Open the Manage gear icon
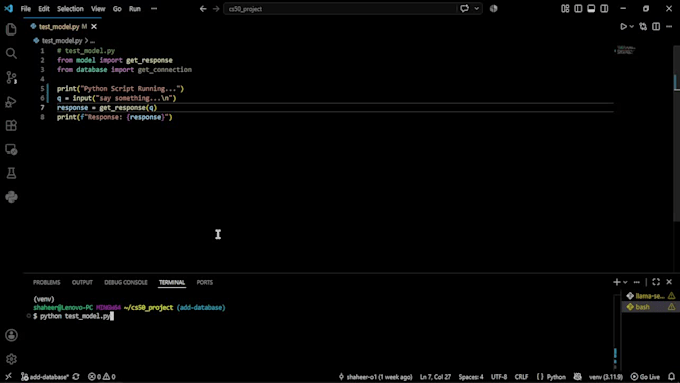Screen dimensions: 680x383 11,359
